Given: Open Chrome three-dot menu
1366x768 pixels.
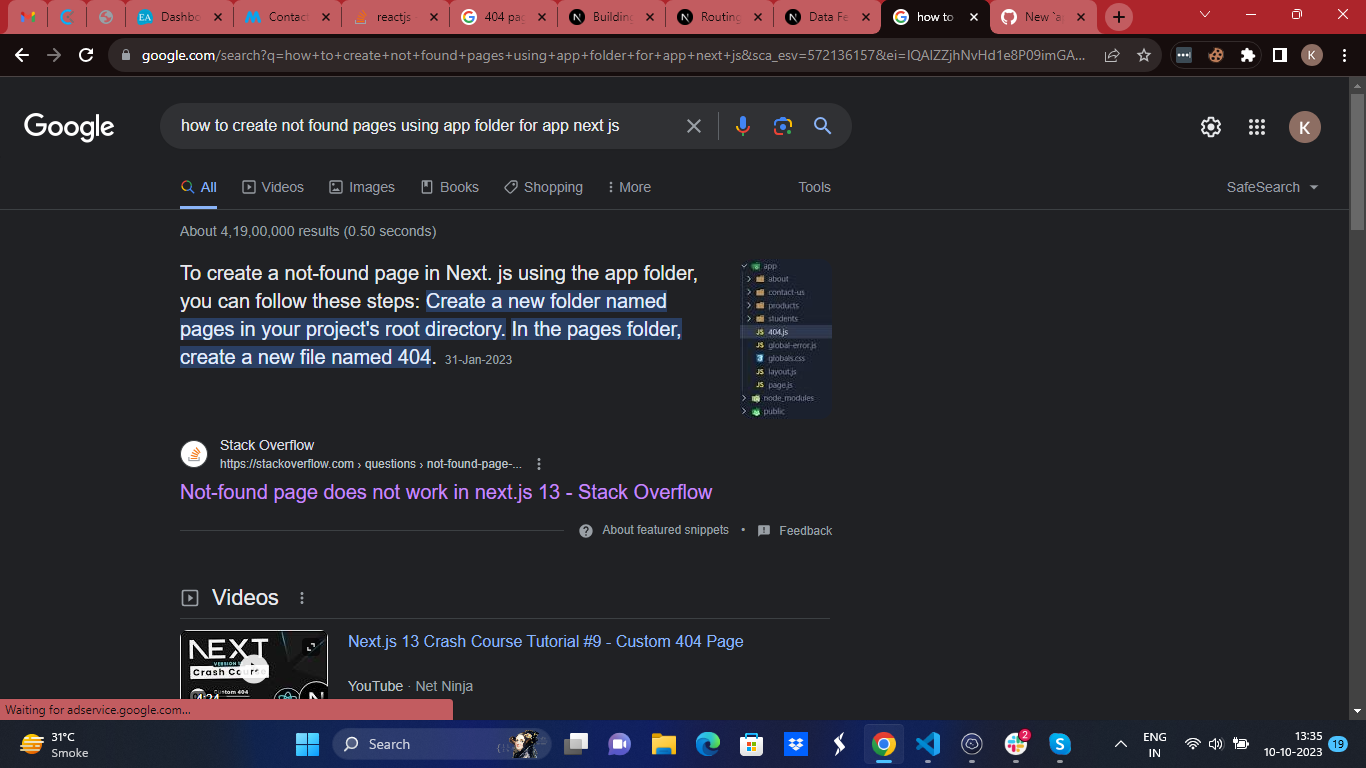Looking at the screenshot, I should [1343, 56].
